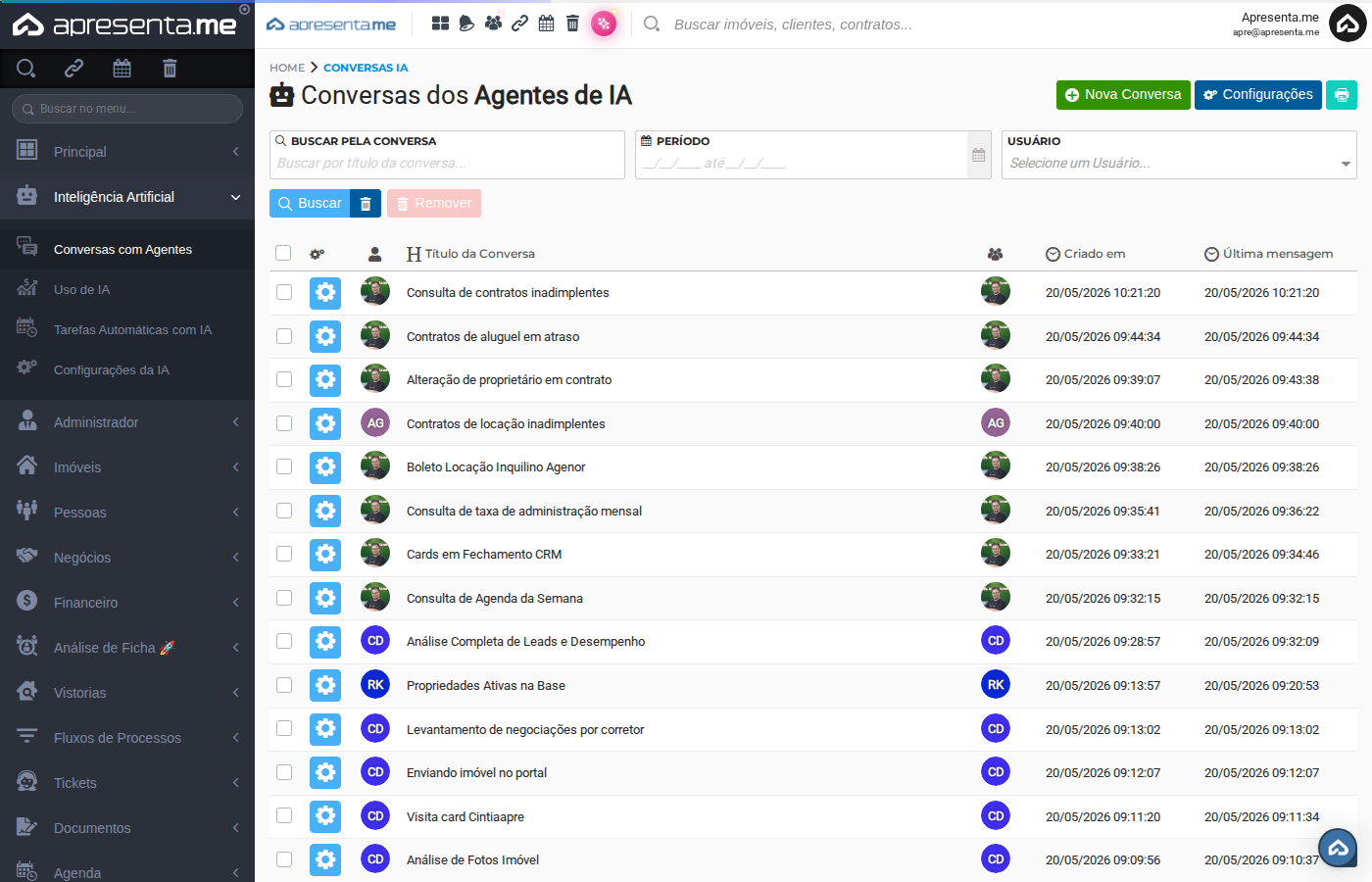Viewport: 1372px width, 882px height.
Task: Focus the 'Buscar pela conversa' title field
Action: 447,155
